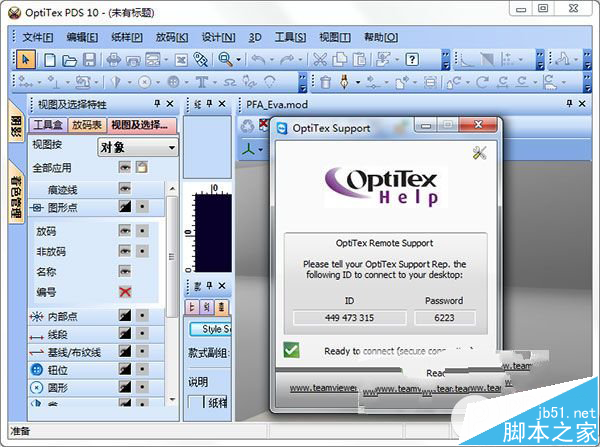Toggle eye visibility for 非放码
600x447 pixels.
[125, 251]
